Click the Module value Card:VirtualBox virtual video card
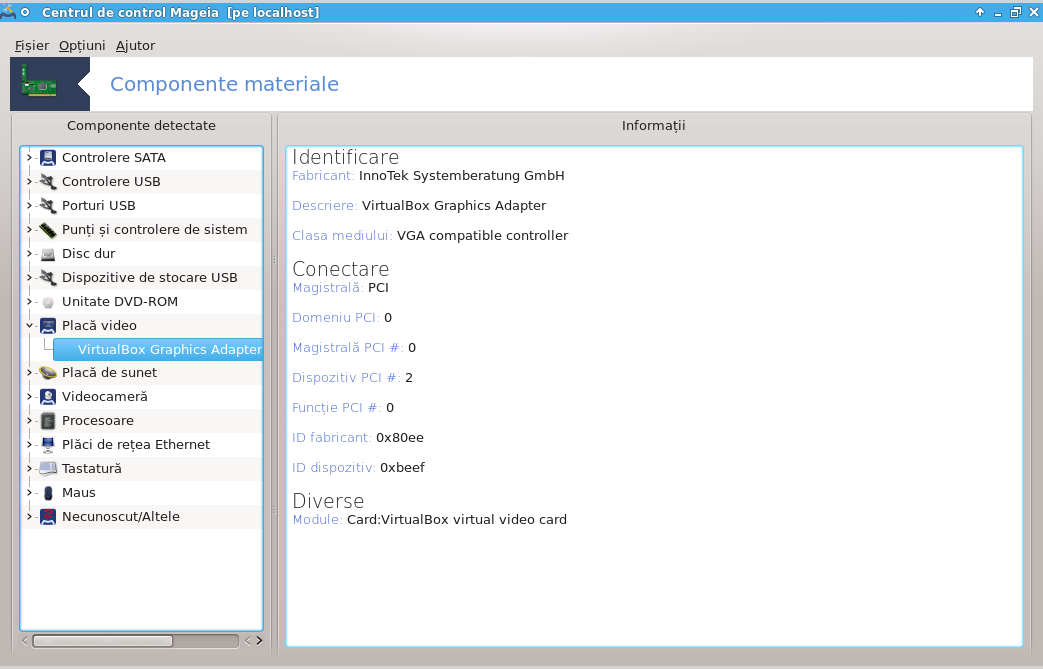The height and width of the screenshot is (669, 1043). click(457, 519)
